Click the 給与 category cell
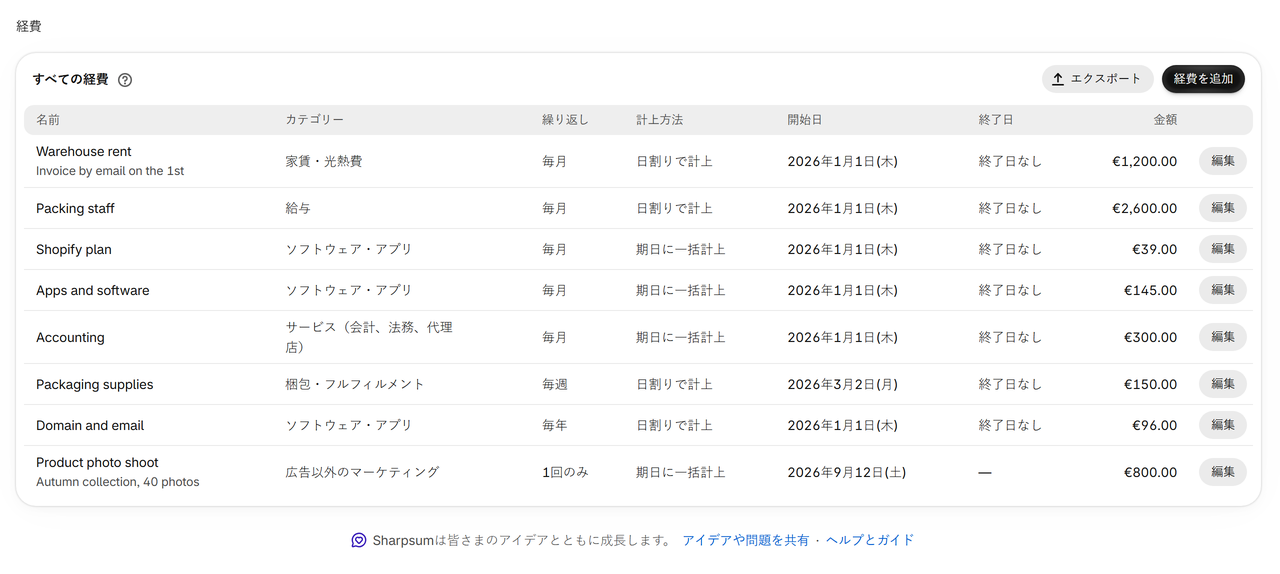The image size is (1280, 574). [x=298, y=208]
